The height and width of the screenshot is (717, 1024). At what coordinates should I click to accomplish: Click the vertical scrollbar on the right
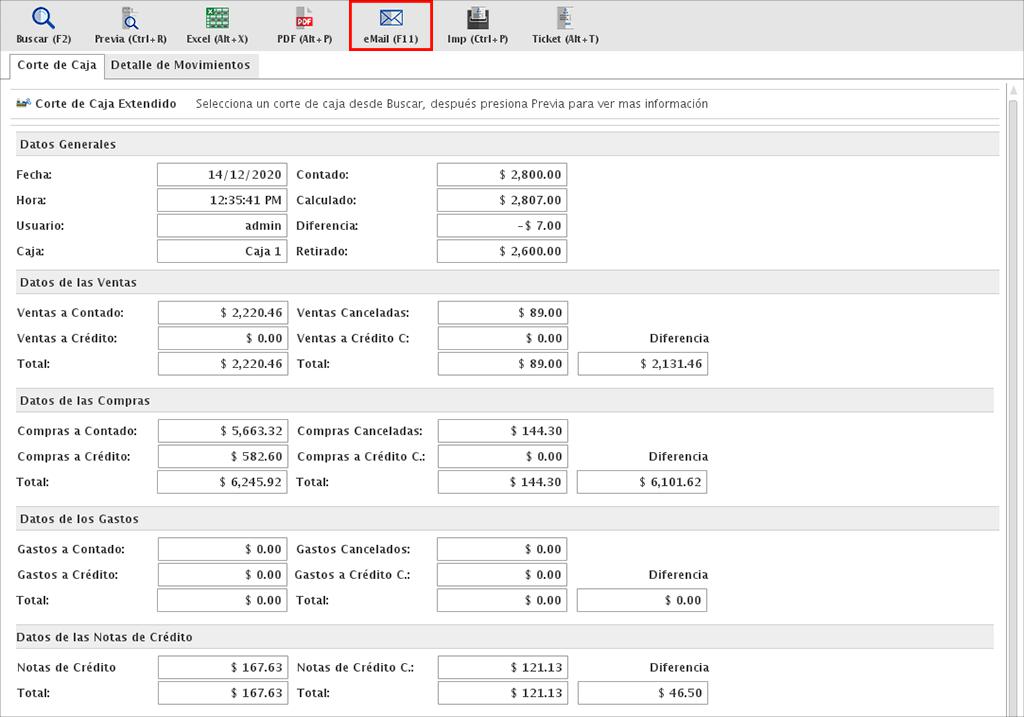tap(1012, 400)
